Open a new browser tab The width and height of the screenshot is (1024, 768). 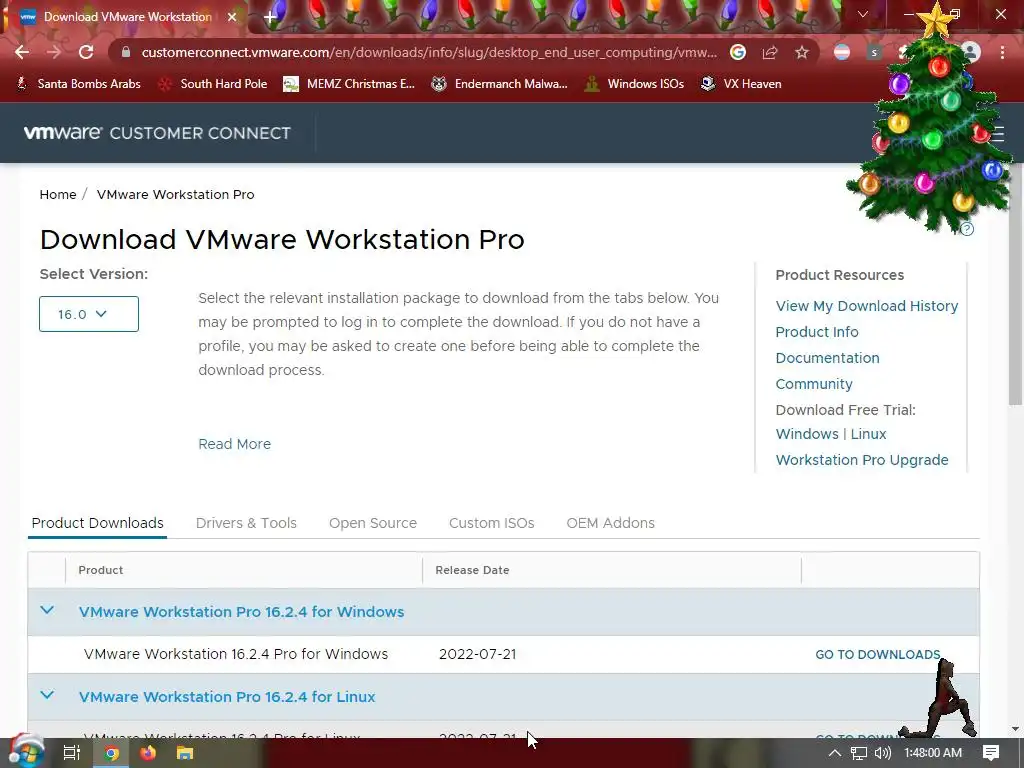point(270,17)
